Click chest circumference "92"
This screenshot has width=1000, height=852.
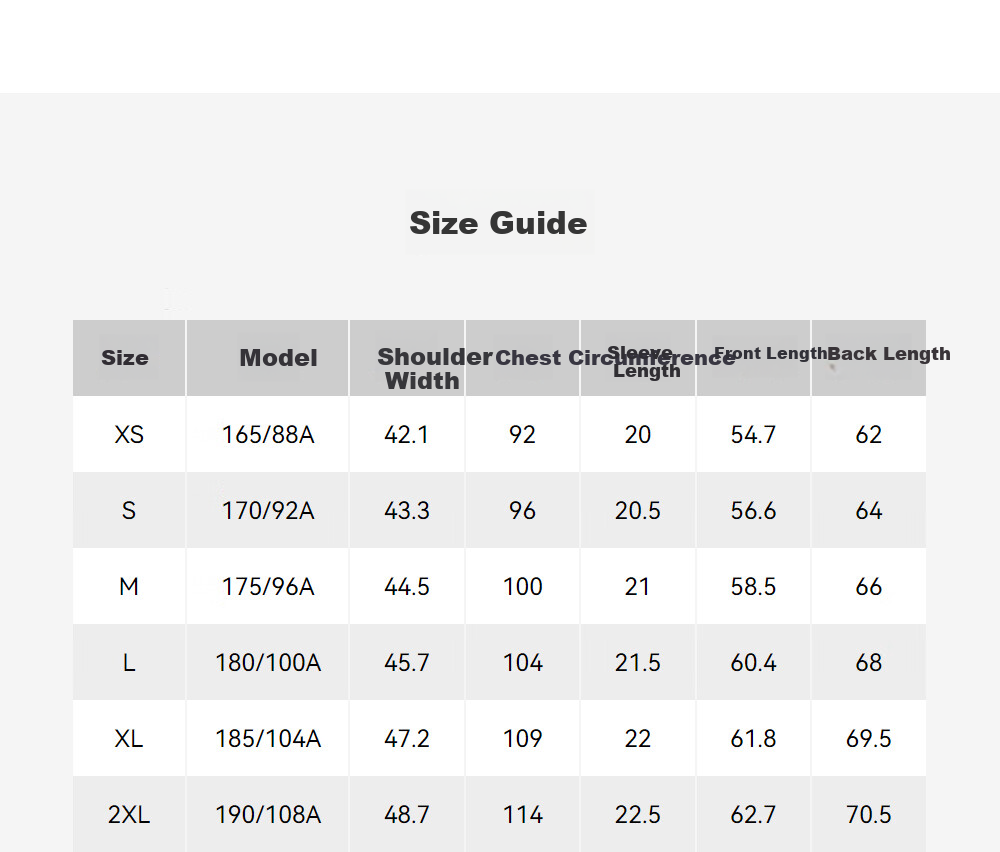pyautogui.click(x=522, y=434)
